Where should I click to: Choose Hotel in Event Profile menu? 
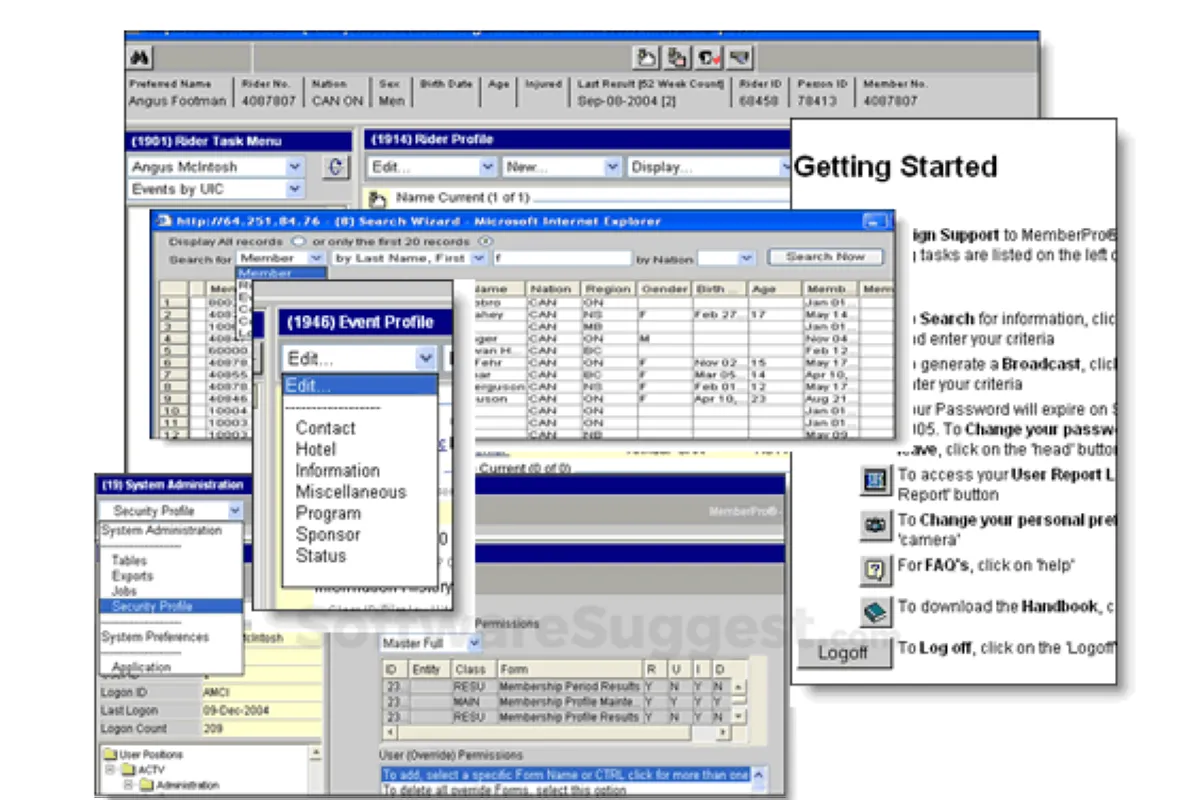point(315,449)
